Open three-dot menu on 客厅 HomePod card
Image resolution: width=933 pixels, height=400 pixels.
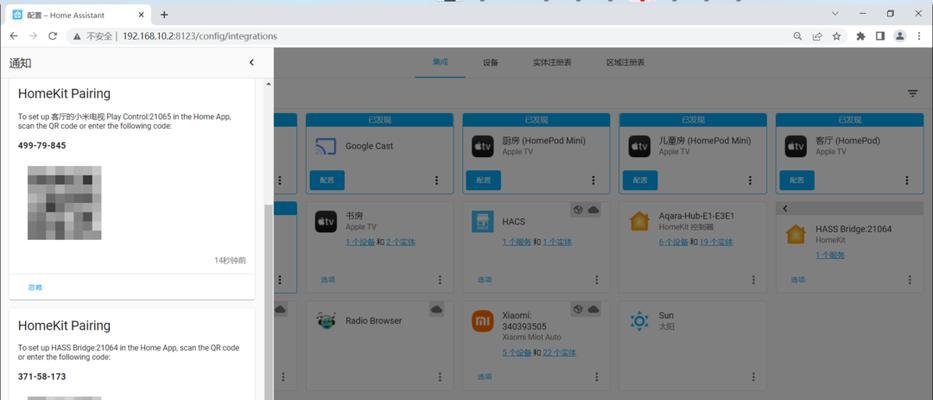(x=907, y=180)
